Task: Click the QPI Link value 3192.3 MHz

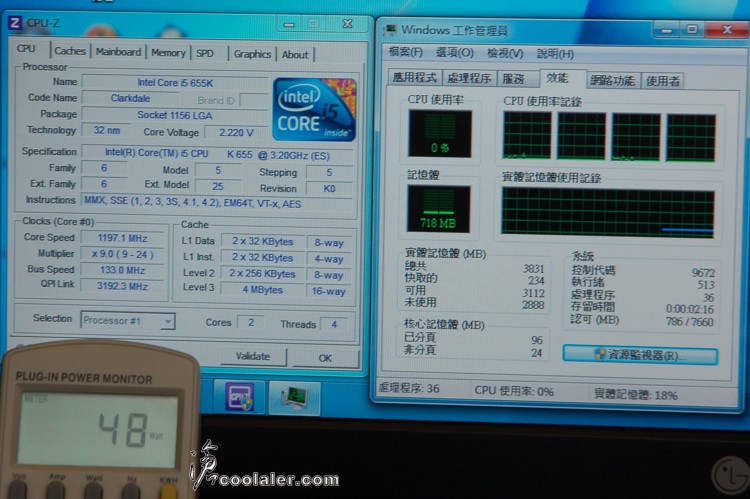Action: tap(122, 286)
